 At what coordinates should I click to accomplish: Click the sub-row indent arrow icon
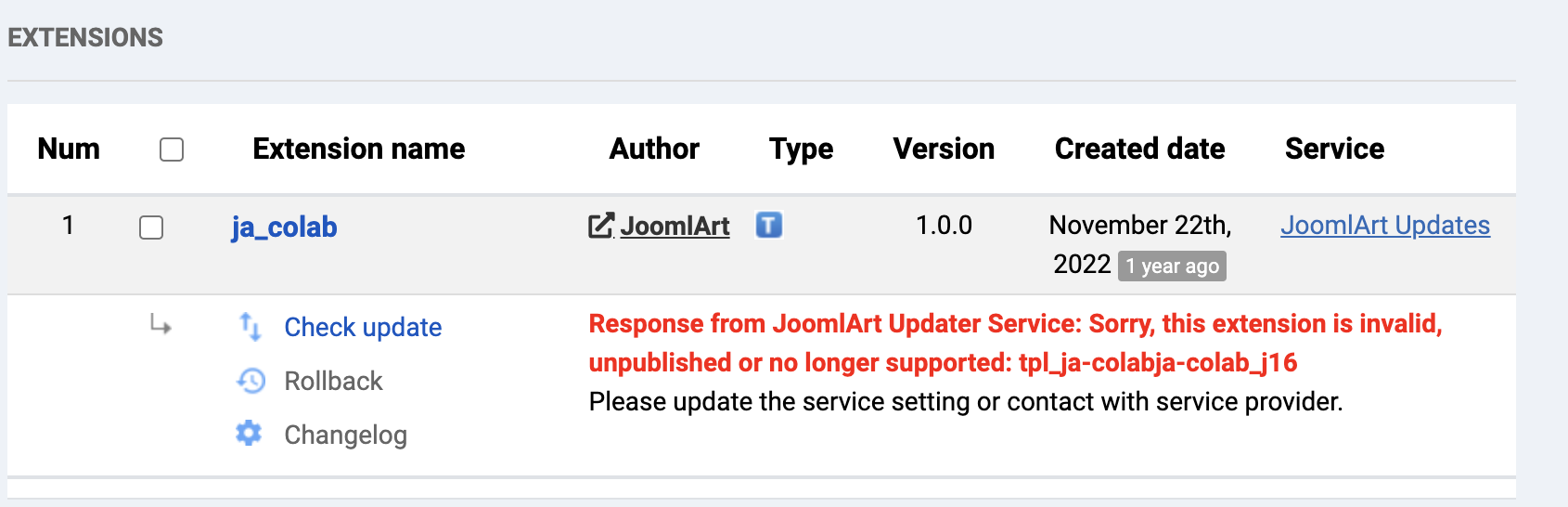(161, 325)
